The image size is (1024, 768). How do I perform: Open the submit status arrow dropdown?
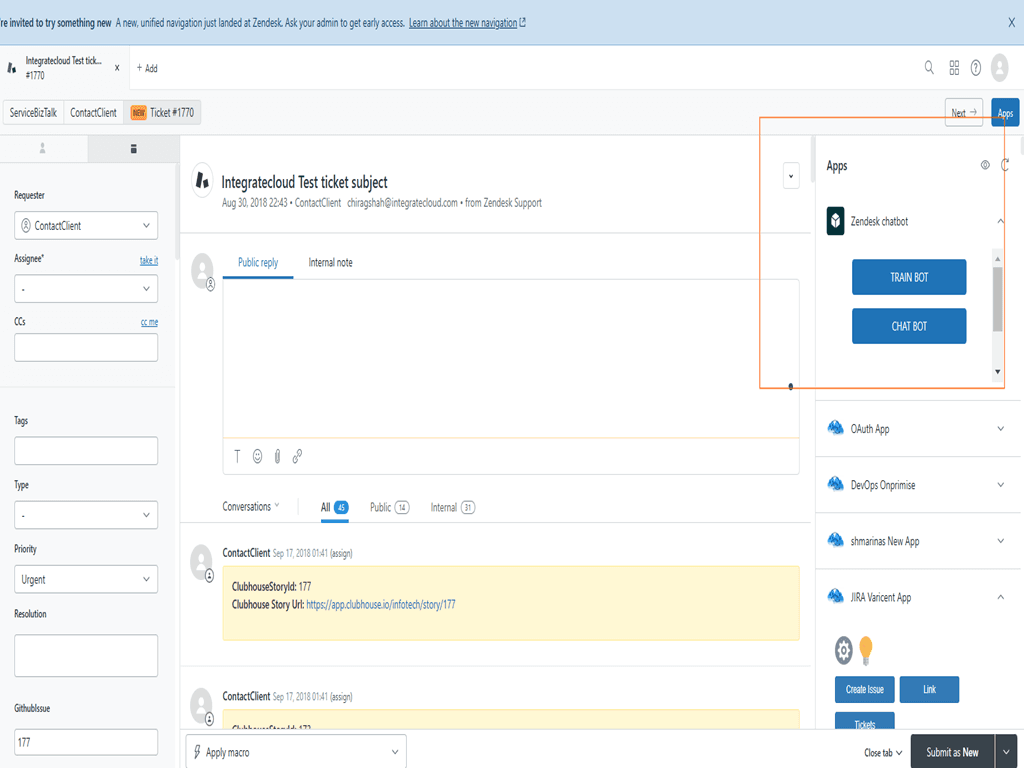click(x=1006, y=752)
